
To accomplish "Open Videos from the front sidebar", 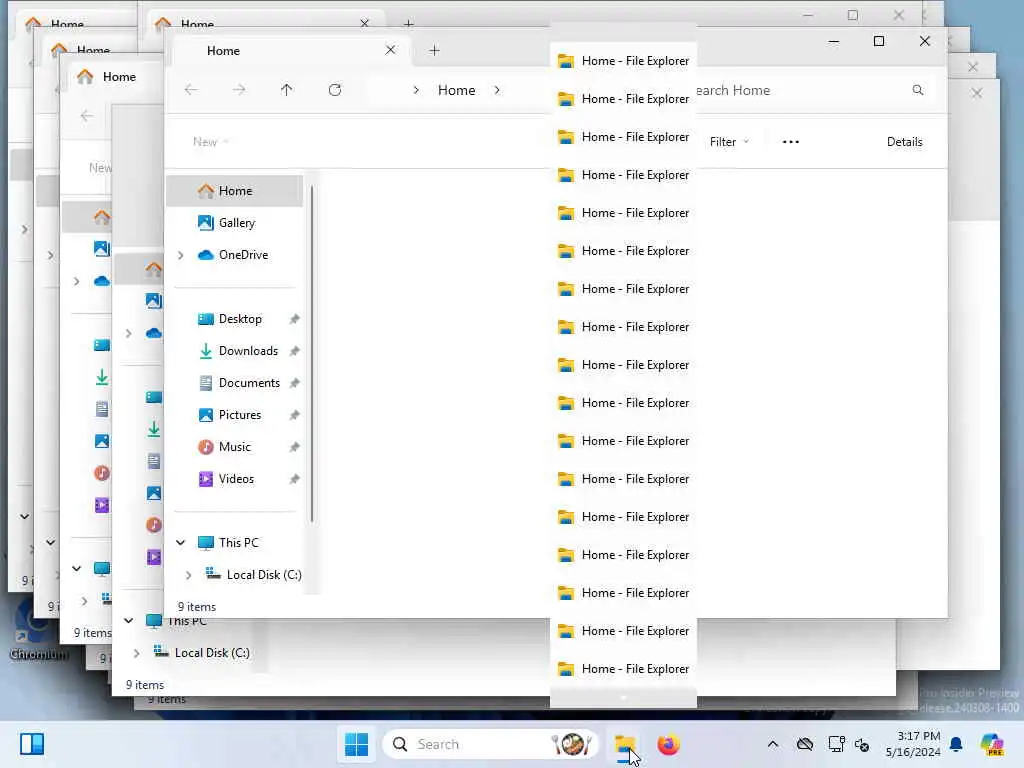I will click(235, 479).
